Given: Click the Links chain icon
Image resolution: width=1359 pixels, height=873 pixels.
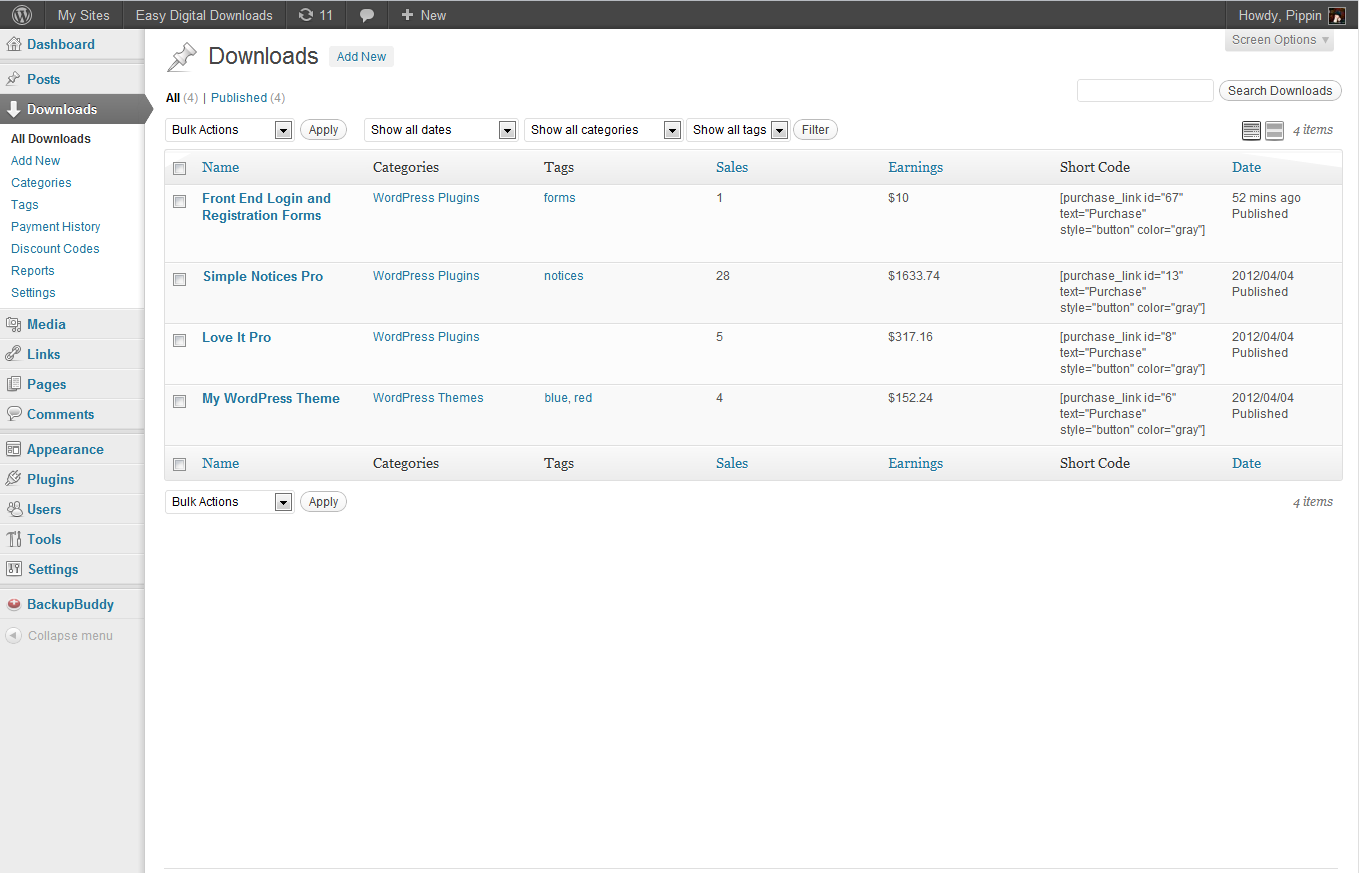Looking at the screenshot, I should 13,354.
